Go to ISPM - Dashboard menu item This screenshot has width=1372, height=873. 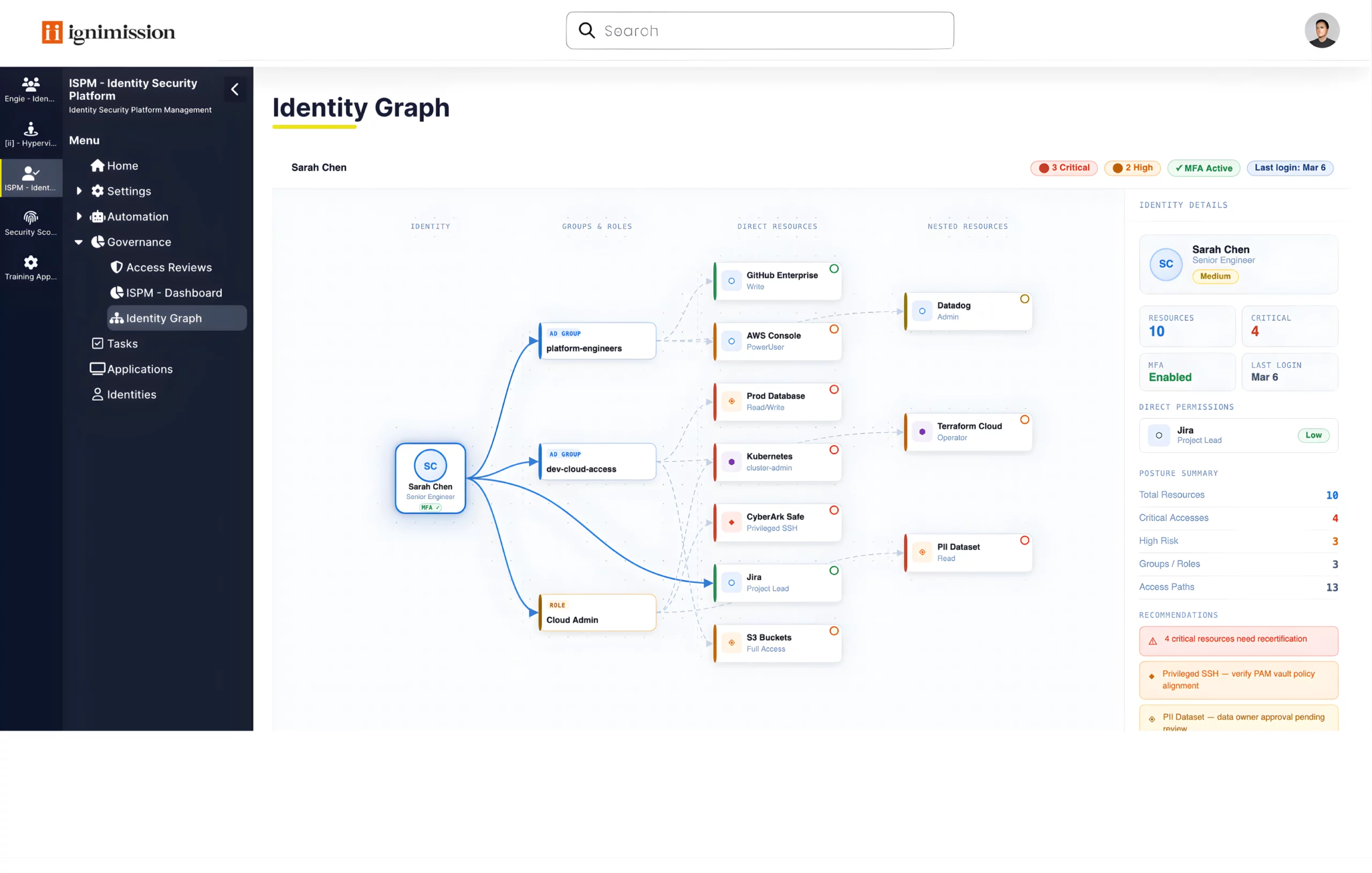pos(174,293)
